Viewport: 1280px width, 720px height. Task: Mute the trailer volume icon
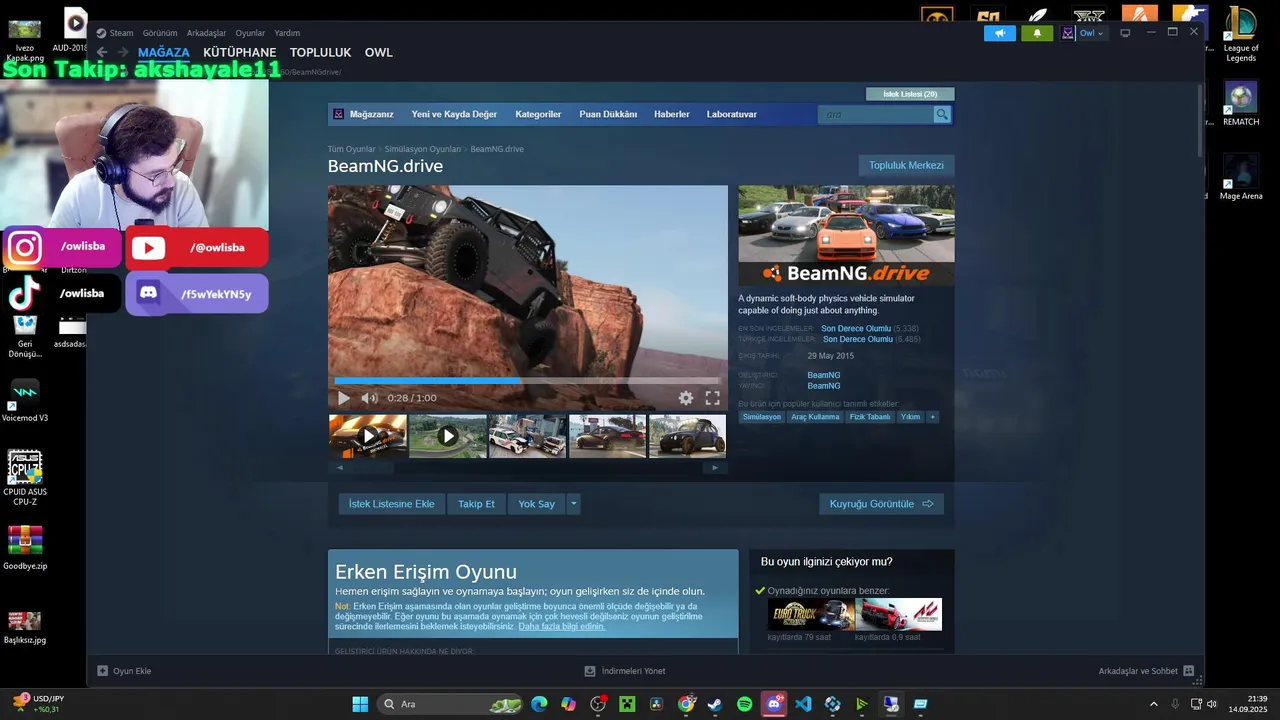click(369, 398)
